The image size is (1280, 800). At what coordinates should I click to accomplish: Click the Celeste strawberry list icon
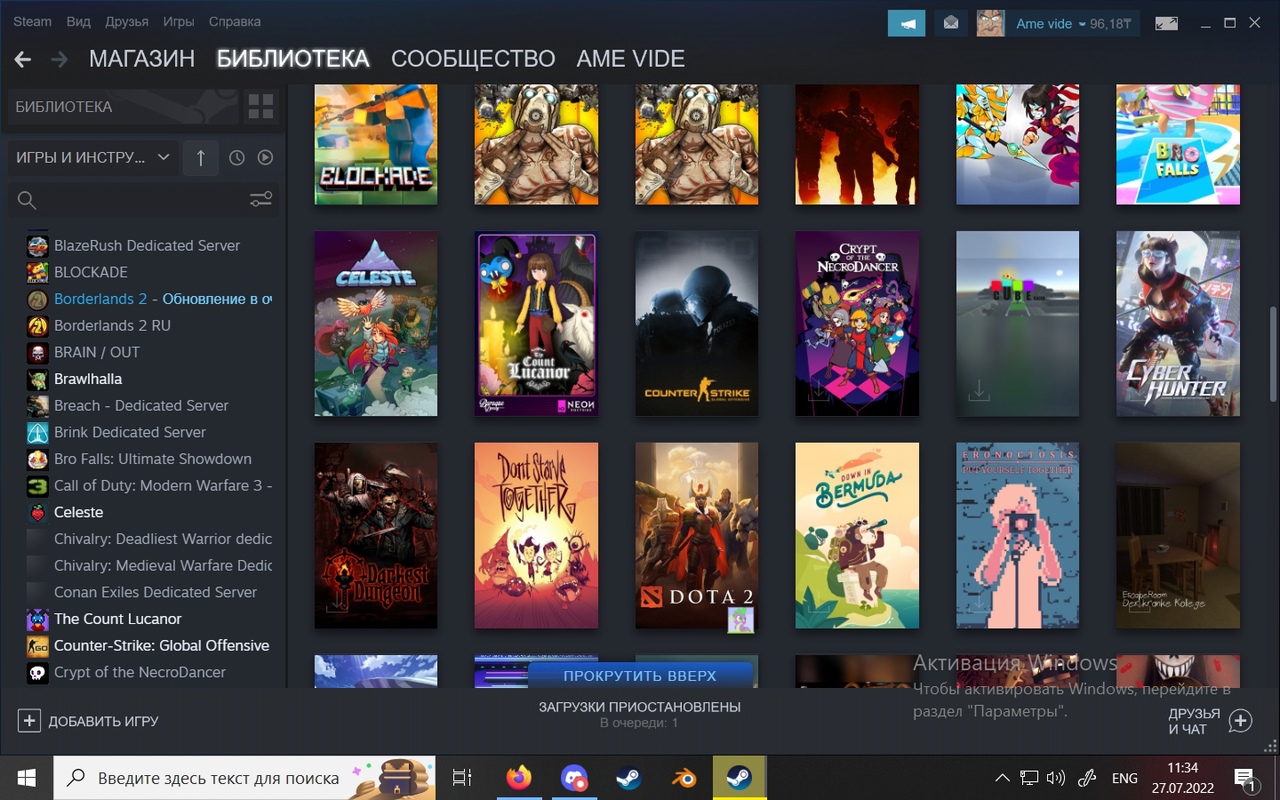click(37, 512)
